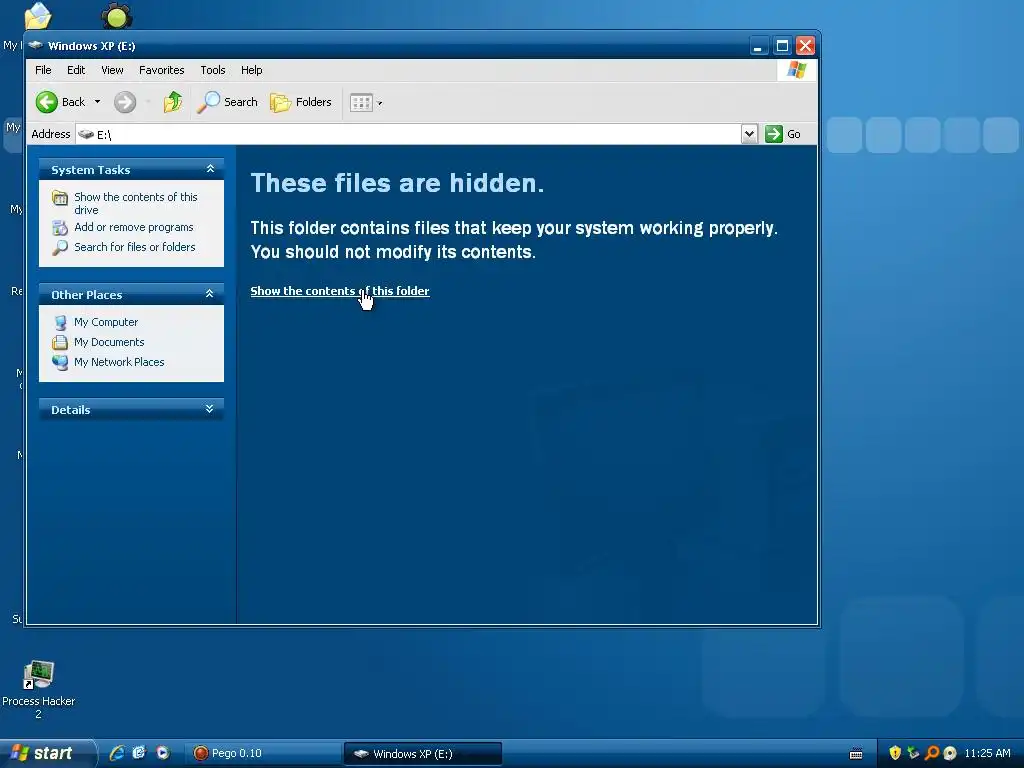The image size is (1024, 768).
Task: Click 'Add or remove programs' task
Action: 133,227
